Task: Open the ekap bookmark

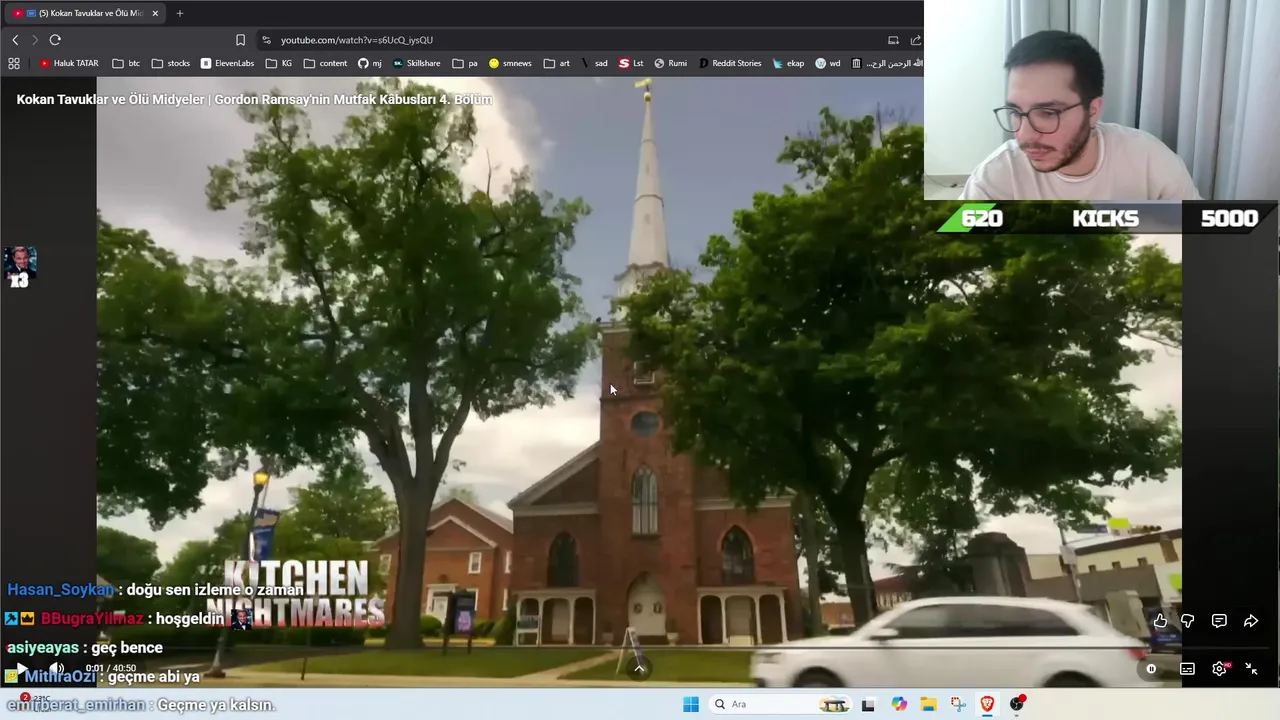Action: click(788, 63)
